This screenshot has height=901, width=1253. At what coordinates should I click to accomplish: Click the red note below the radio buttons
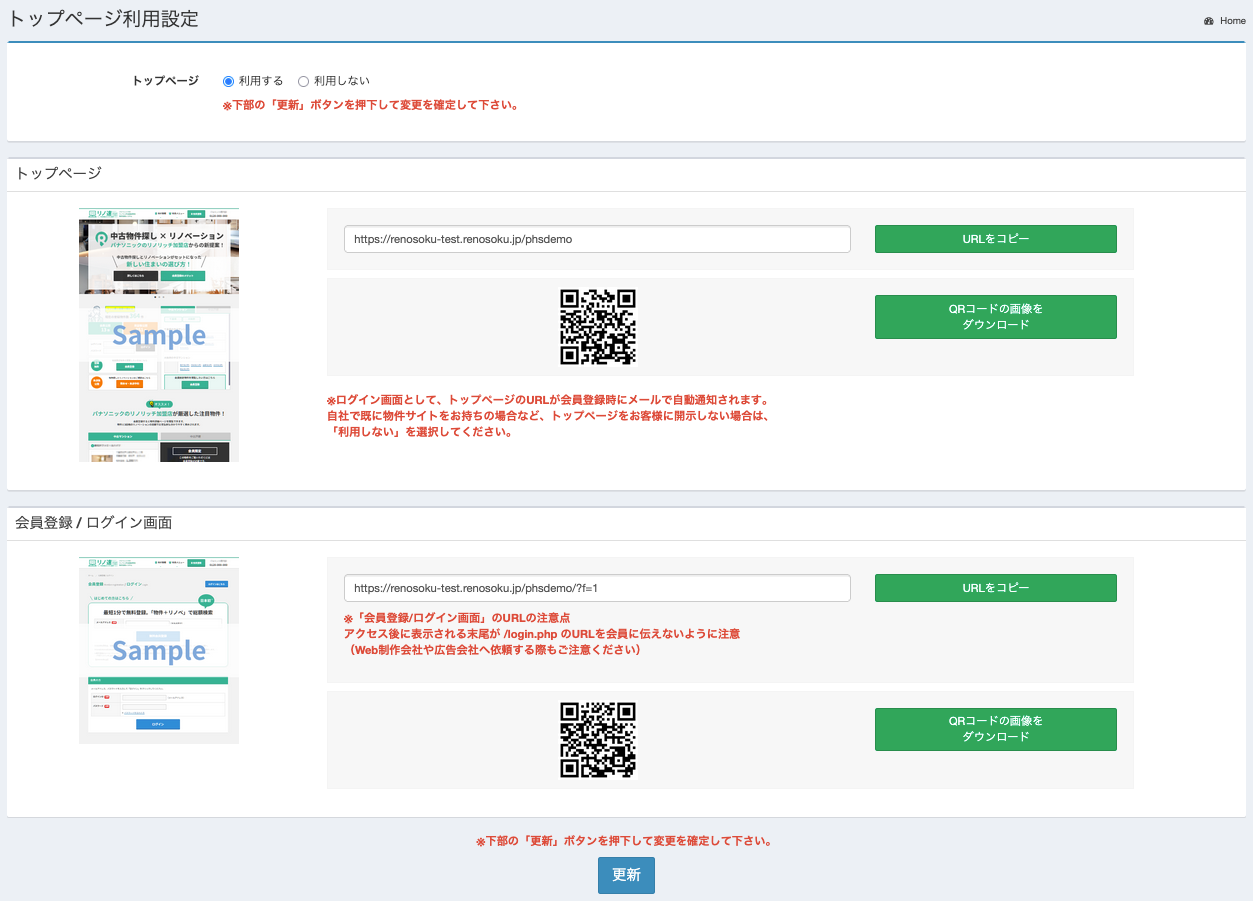tap(370, 105)
